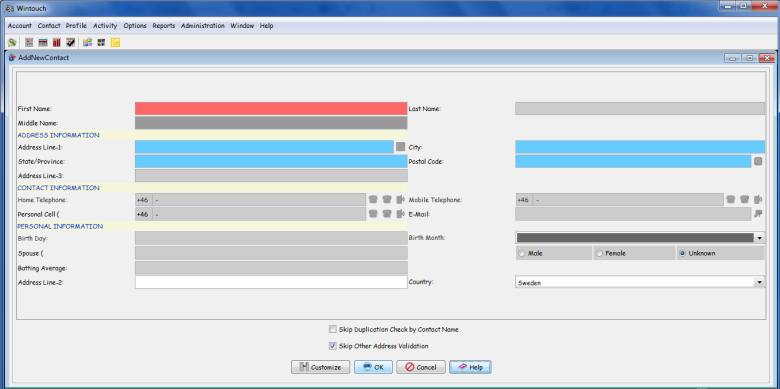The height and width of the screenshot is (389, 780).
Task: Open the Reports menu
Action: pos(164,26)
